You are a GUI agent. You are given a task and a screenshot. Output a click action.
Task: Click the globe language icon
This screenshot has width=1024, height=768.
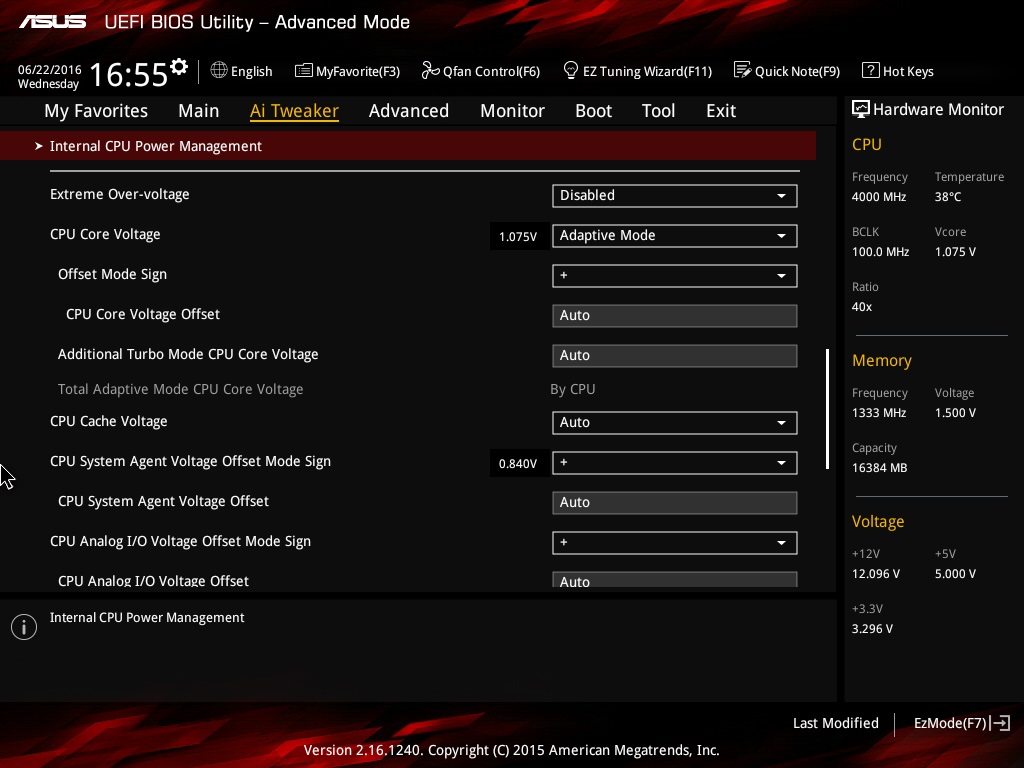(219, 70)
